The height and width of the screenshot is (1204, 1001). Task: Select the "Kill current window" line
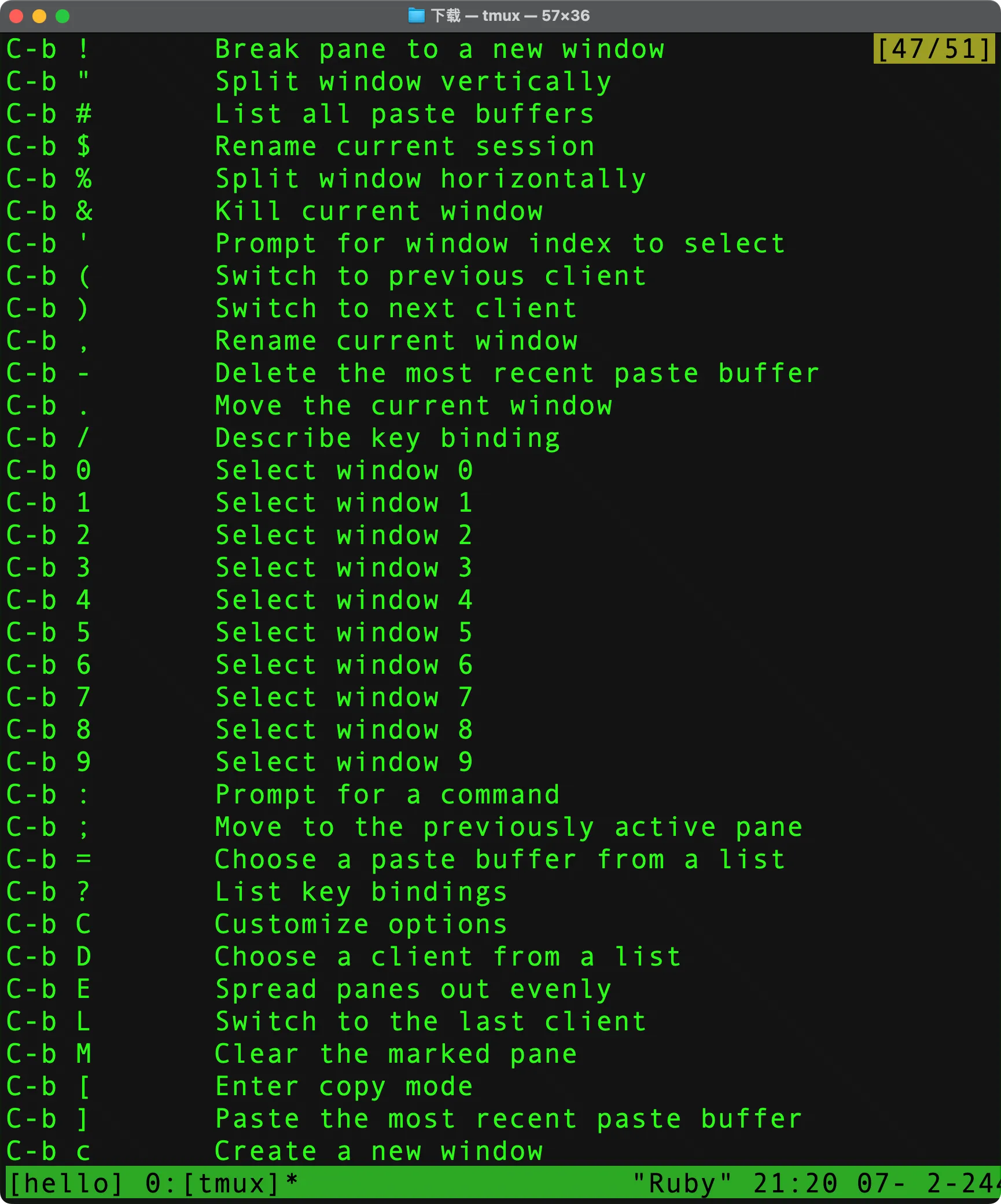[379, 211]
